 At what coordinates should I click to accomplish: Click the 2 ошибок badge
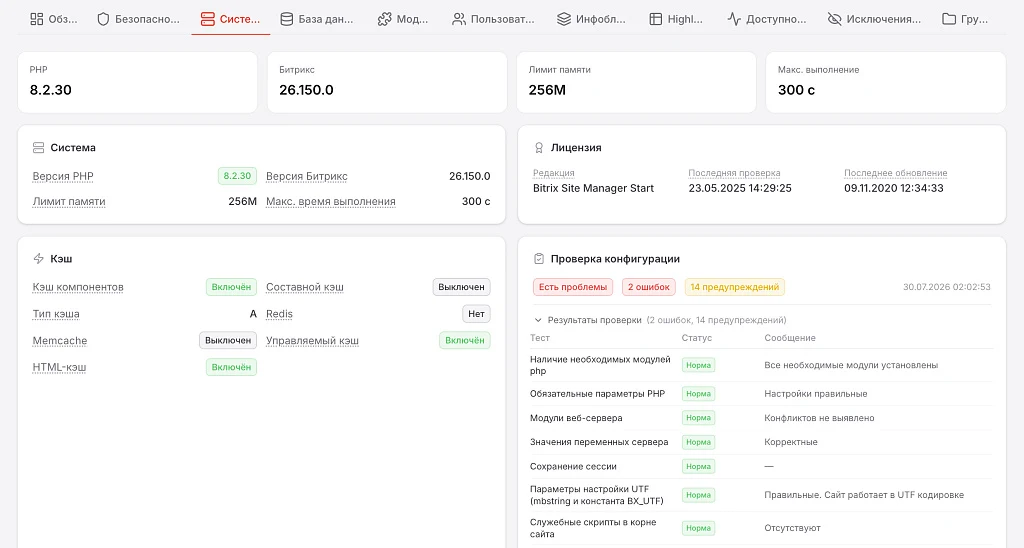tap(648, 287)
